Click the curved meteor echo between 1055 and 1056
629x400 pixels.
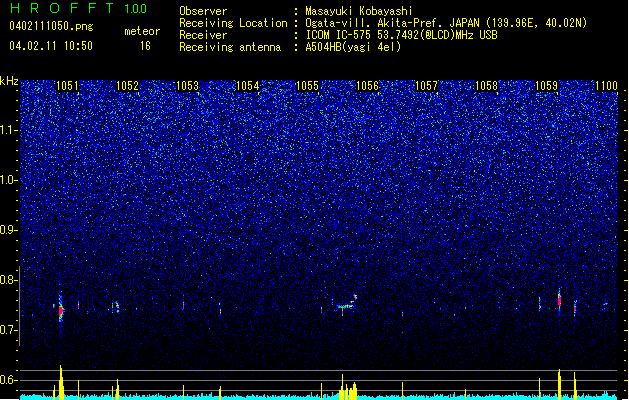tap(346, 303)
